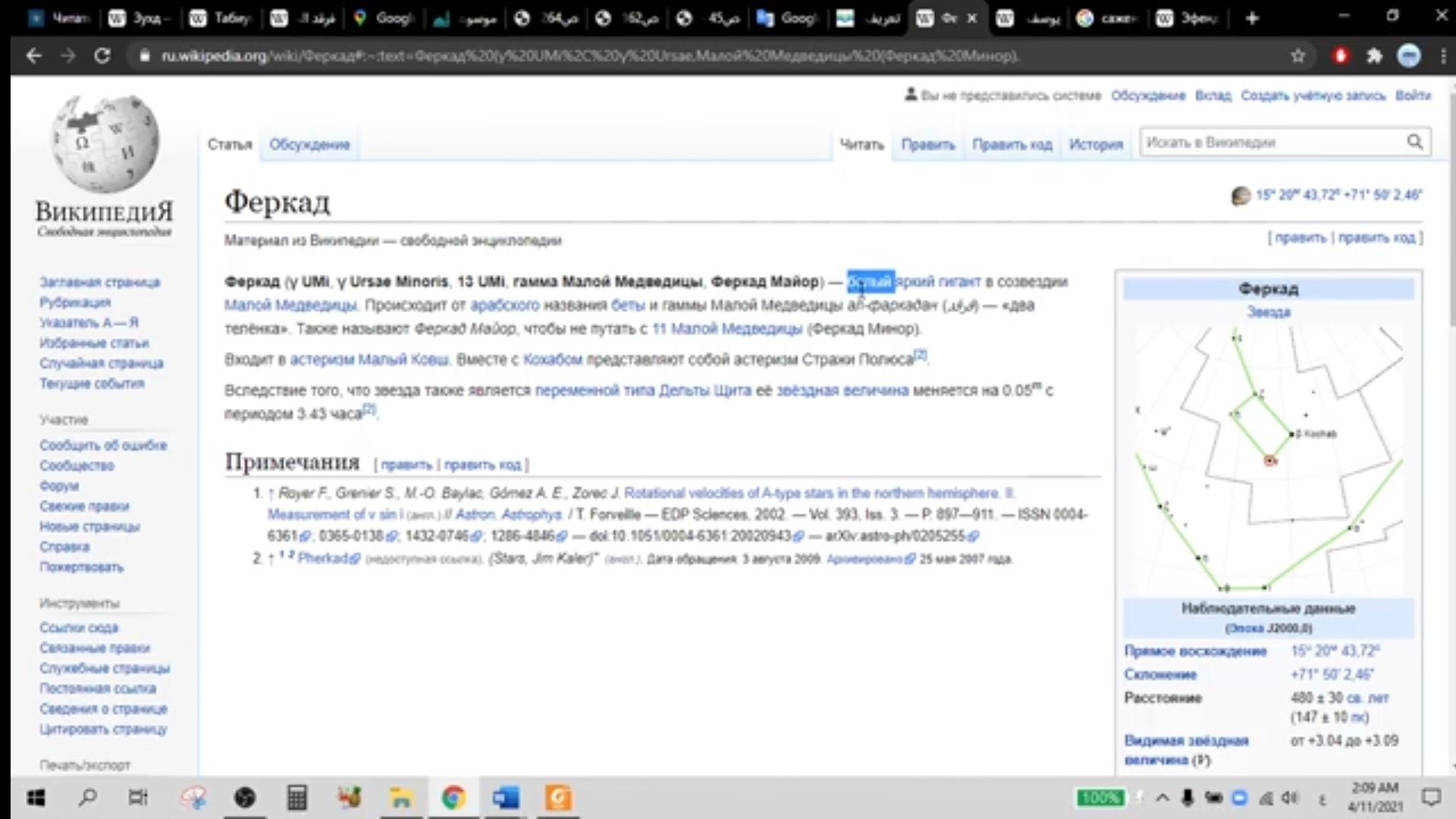Open the История tab
Image resolution: width=1456 pixels, height=819 pixels.
coord(1095,144)
